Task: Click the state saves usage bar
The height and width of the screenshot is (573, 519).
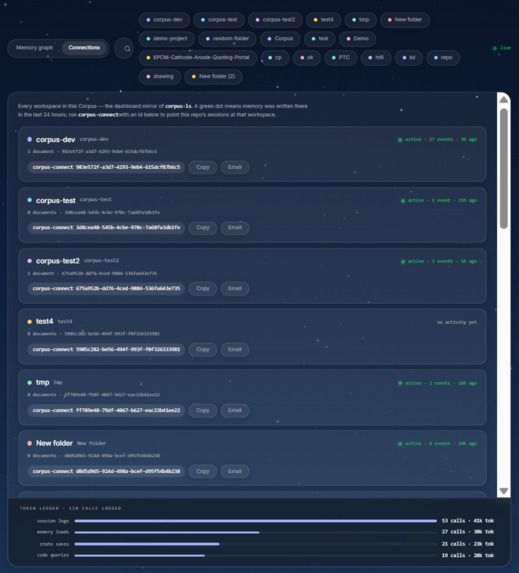Action: [255, 544]
